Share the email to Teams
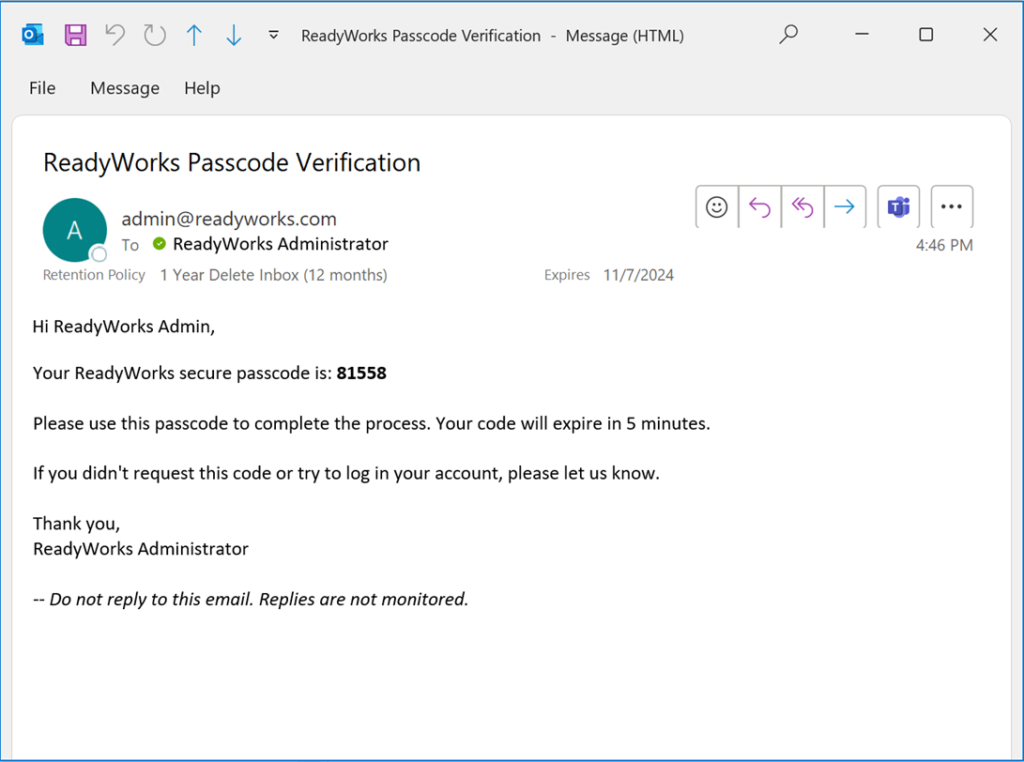 (x=897, y=206)
